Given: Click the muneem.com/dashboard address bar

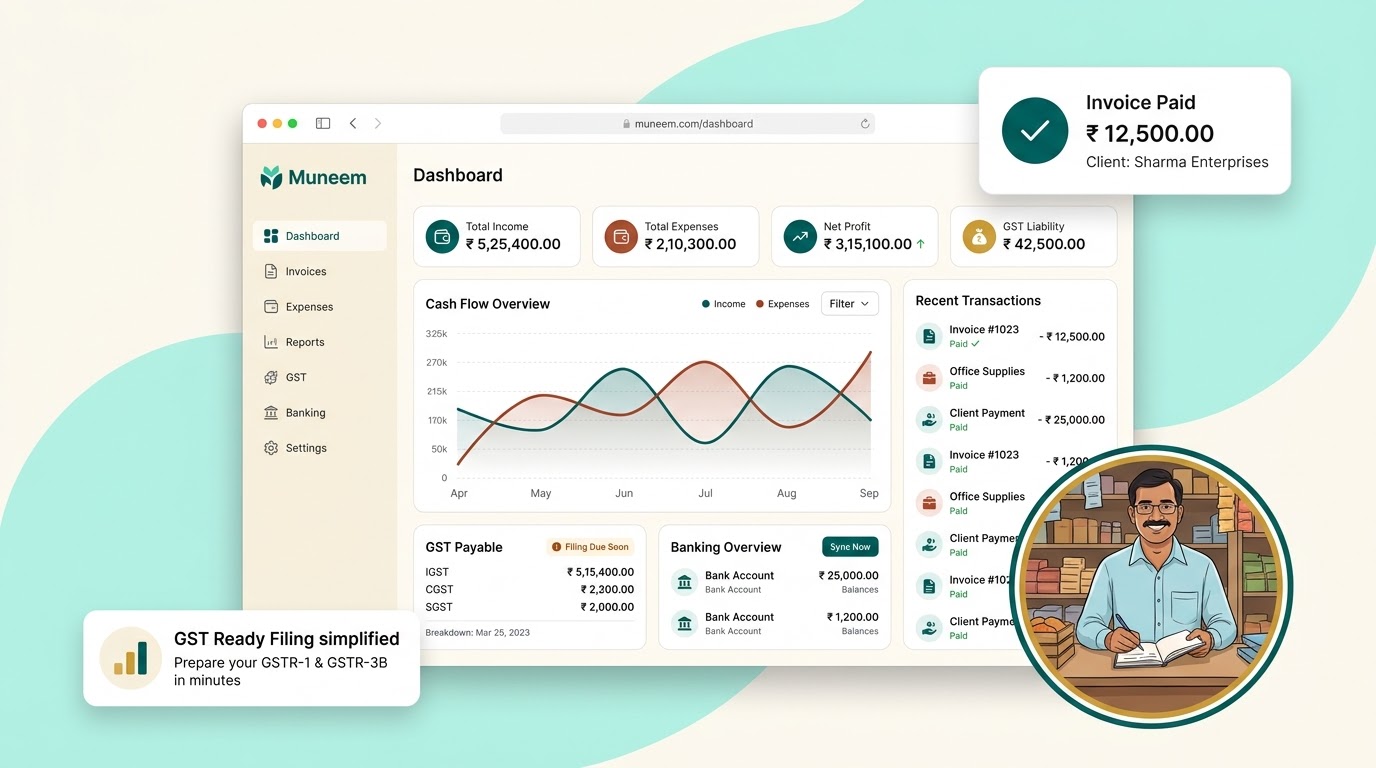Looking at the screenshot, I should tap(687, 124).
